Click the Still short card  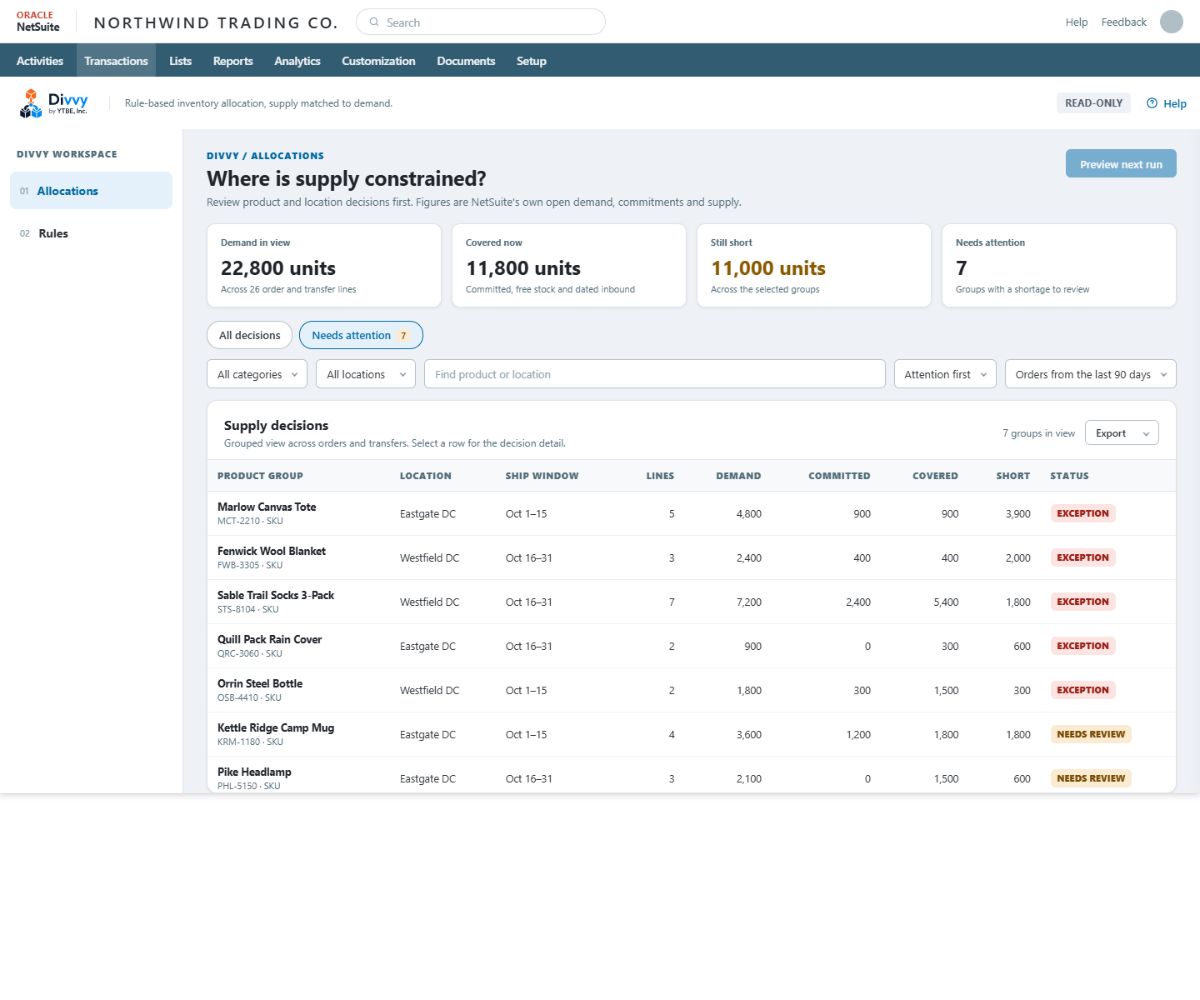click(x=814, y=265)
